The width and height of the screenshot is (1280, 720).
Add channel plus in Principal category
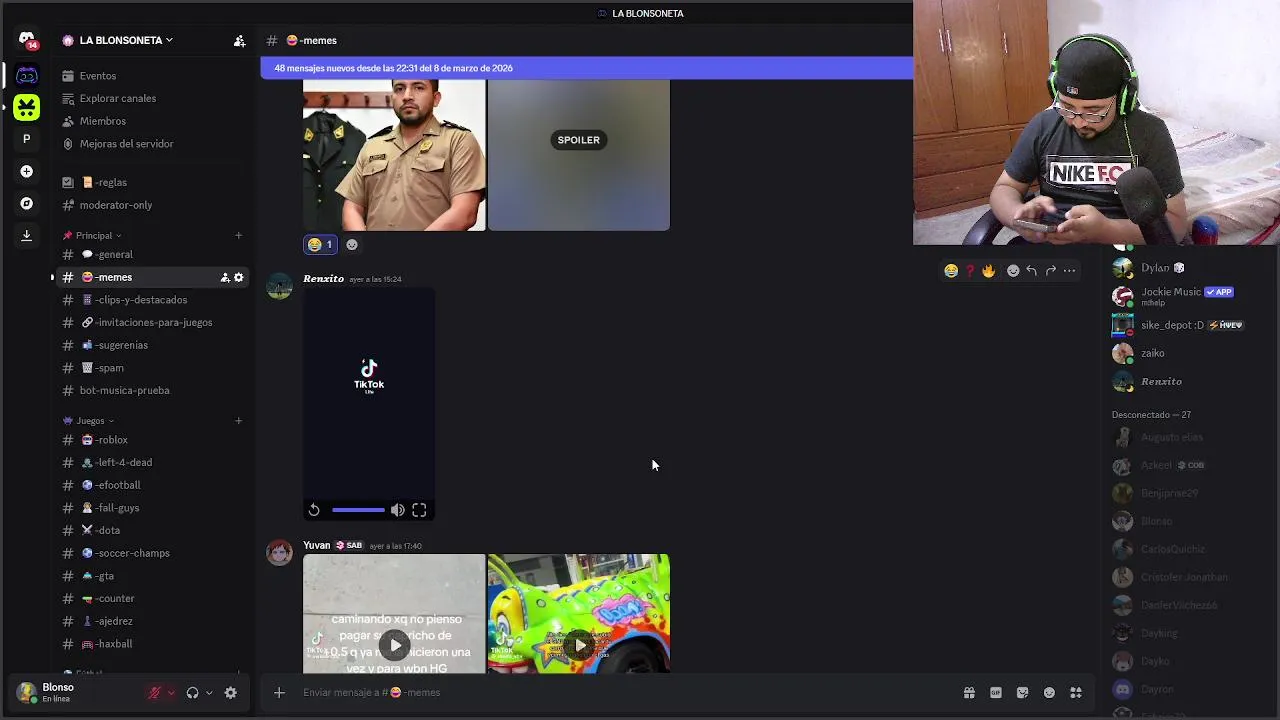pyautogui.click(x=238, y=235)
